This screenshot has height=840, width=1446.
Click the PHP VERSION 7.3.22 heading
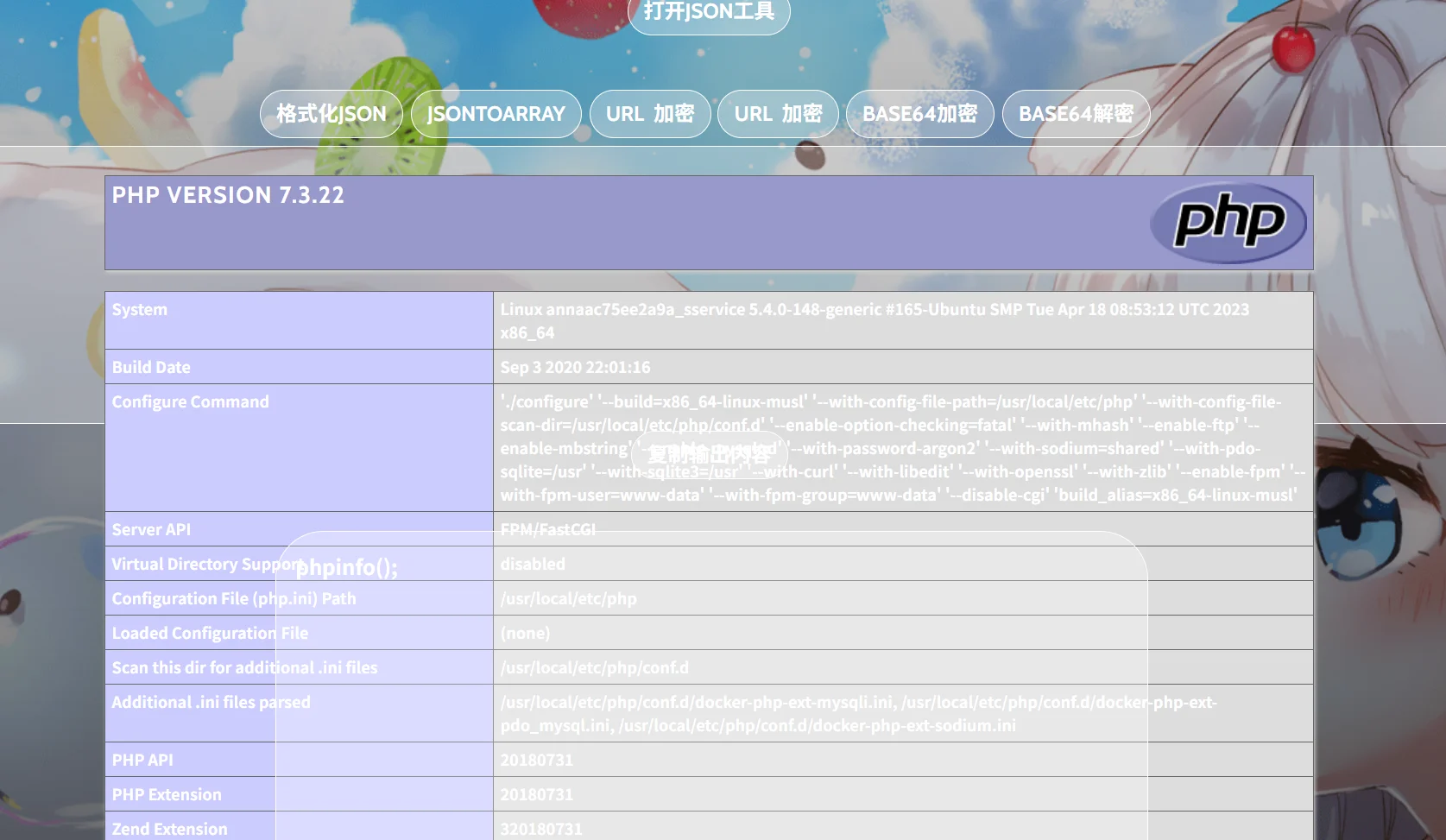[x=228, y=195]
